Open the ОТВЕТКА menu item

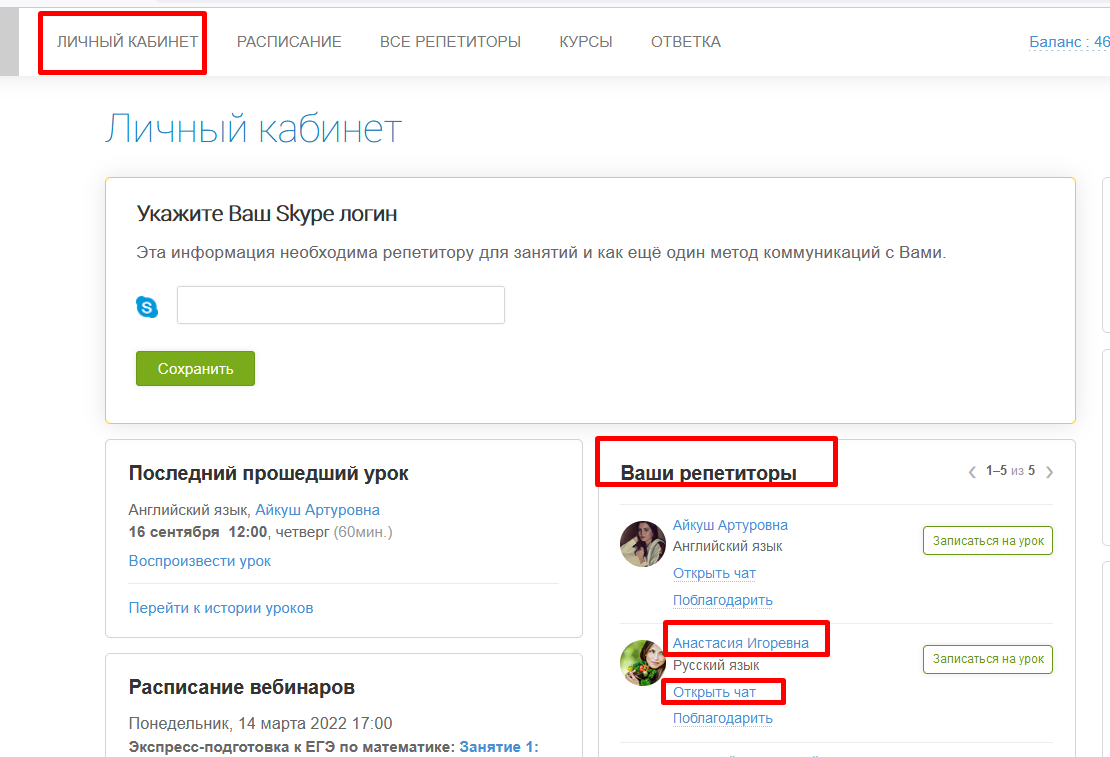coord(685,42)
